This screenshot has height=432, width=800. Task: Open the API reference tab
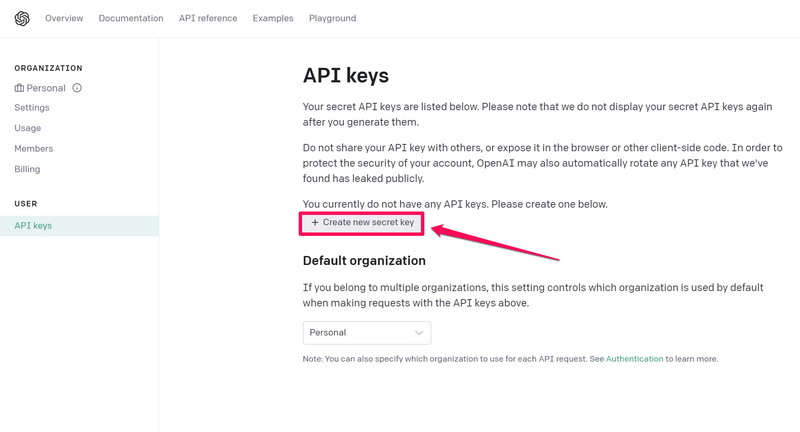pos(208,18)
